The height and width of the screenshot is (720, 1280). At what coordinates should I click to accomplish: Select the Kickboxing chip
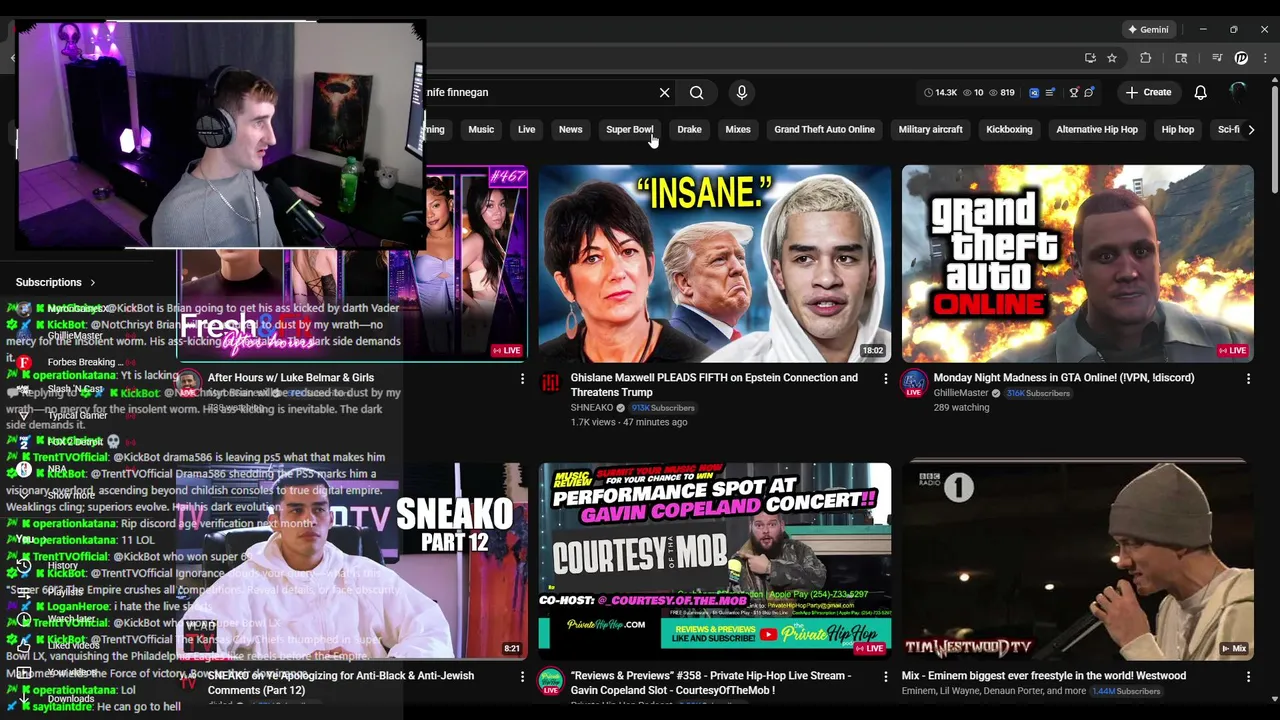point(1009,130)
